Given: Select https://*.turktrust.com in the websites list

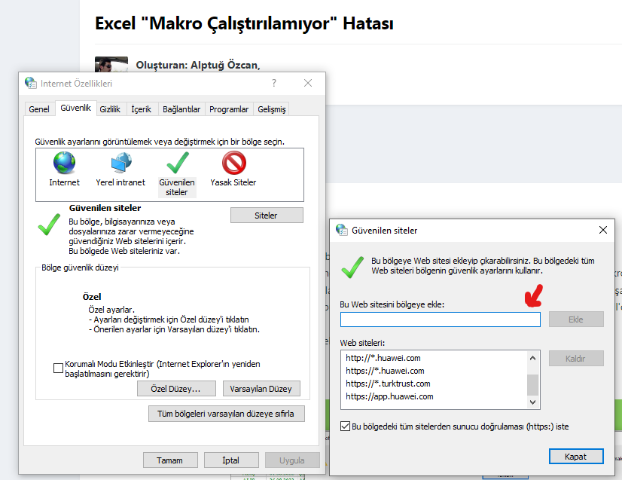Looking at the screenshot, I should [x=388, y=384].
